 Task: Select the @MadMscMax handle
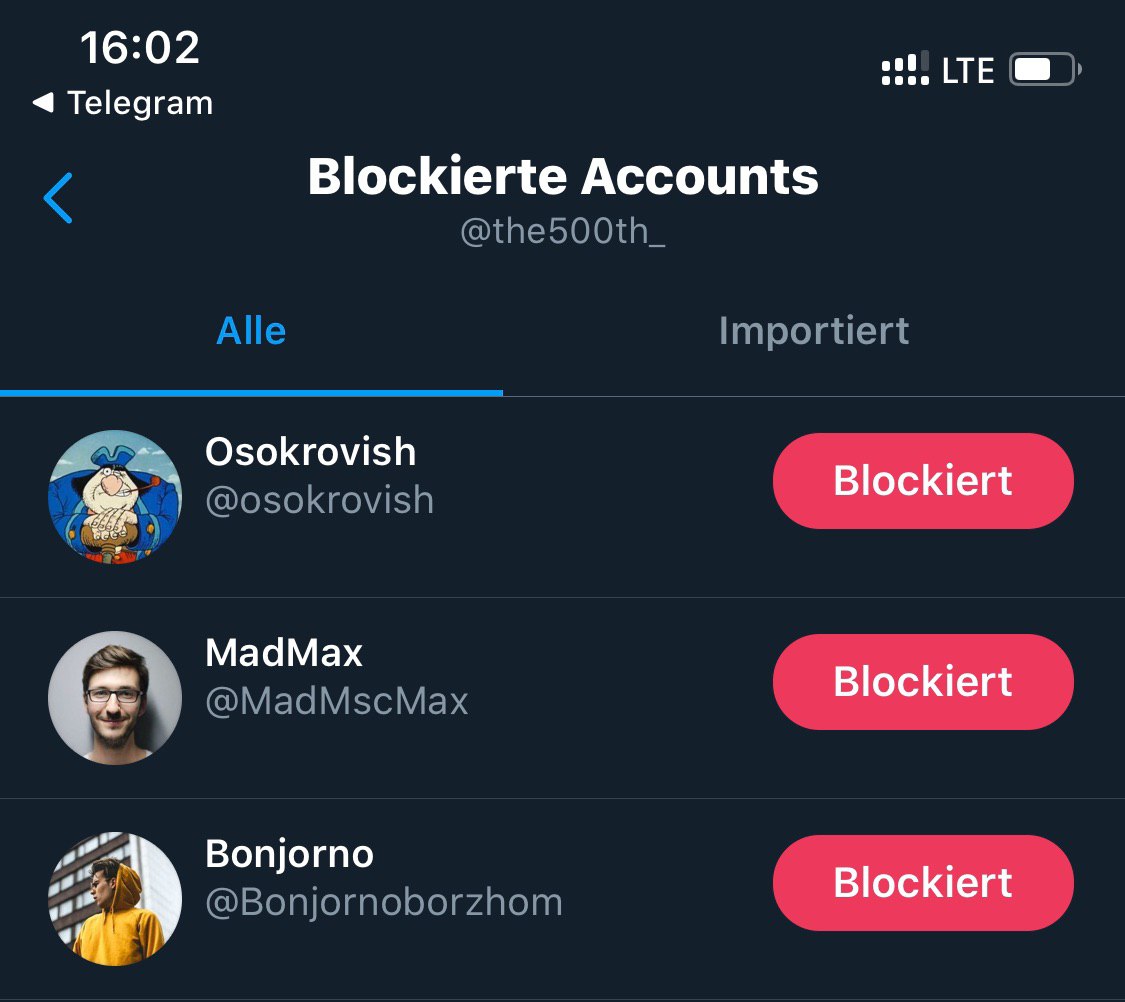click(336, 701)
